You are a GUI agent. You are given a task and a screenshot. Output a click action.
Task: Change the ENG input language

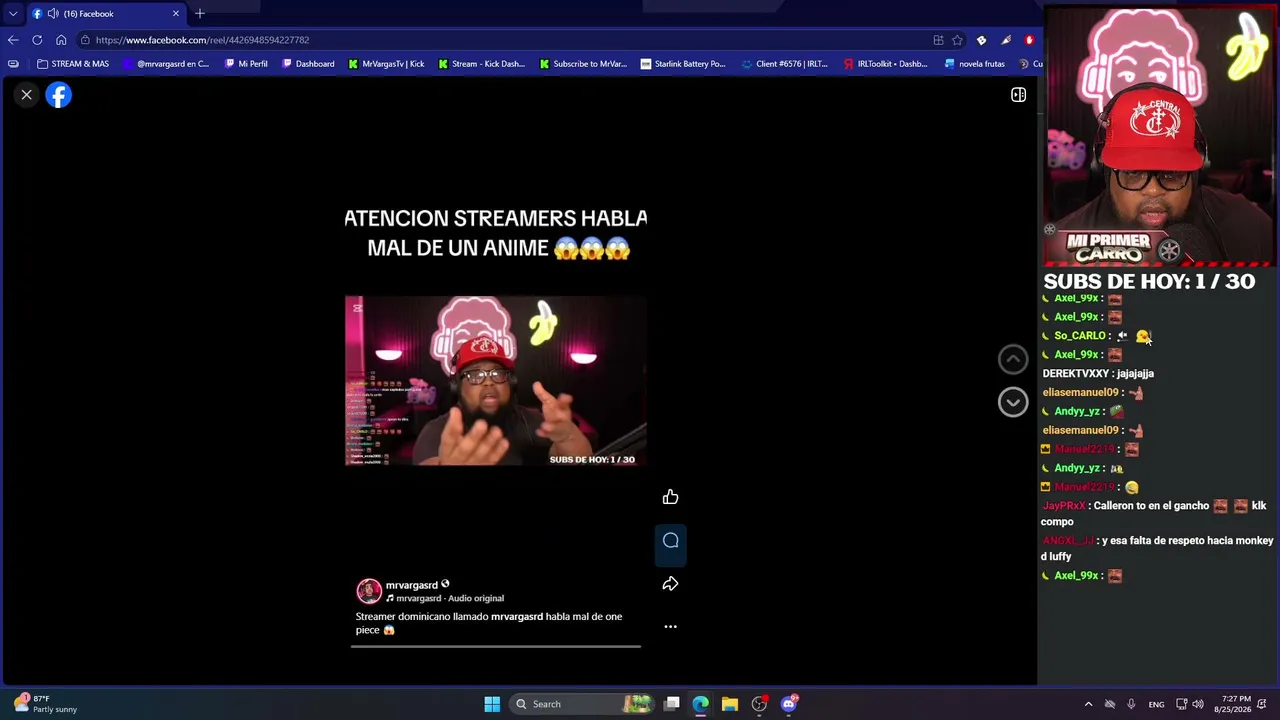1156,704
